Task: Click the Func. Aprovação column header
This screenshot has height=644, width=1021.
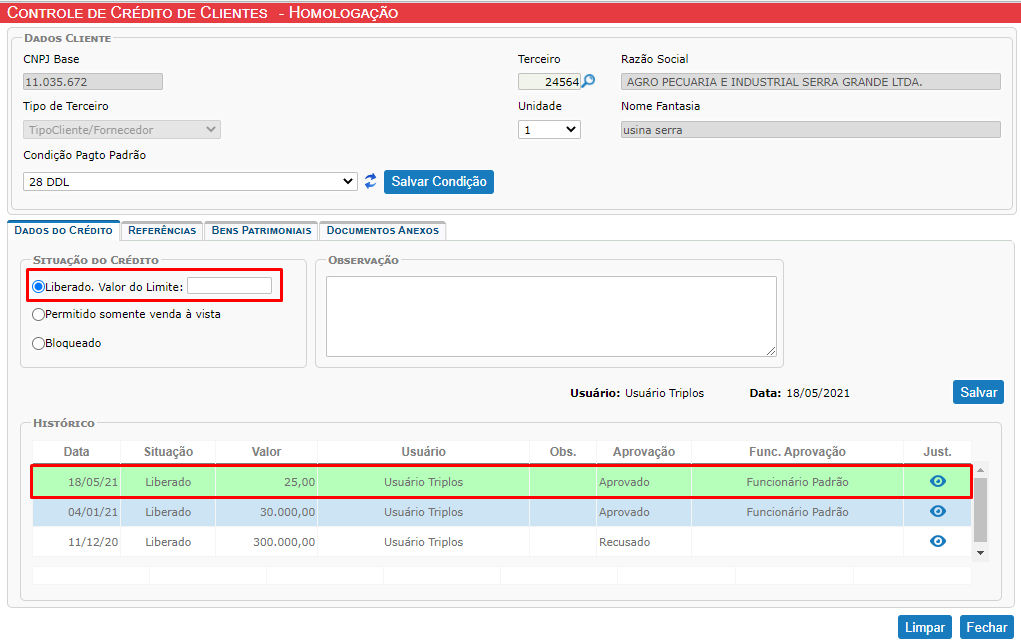Action: pos(797,452)
